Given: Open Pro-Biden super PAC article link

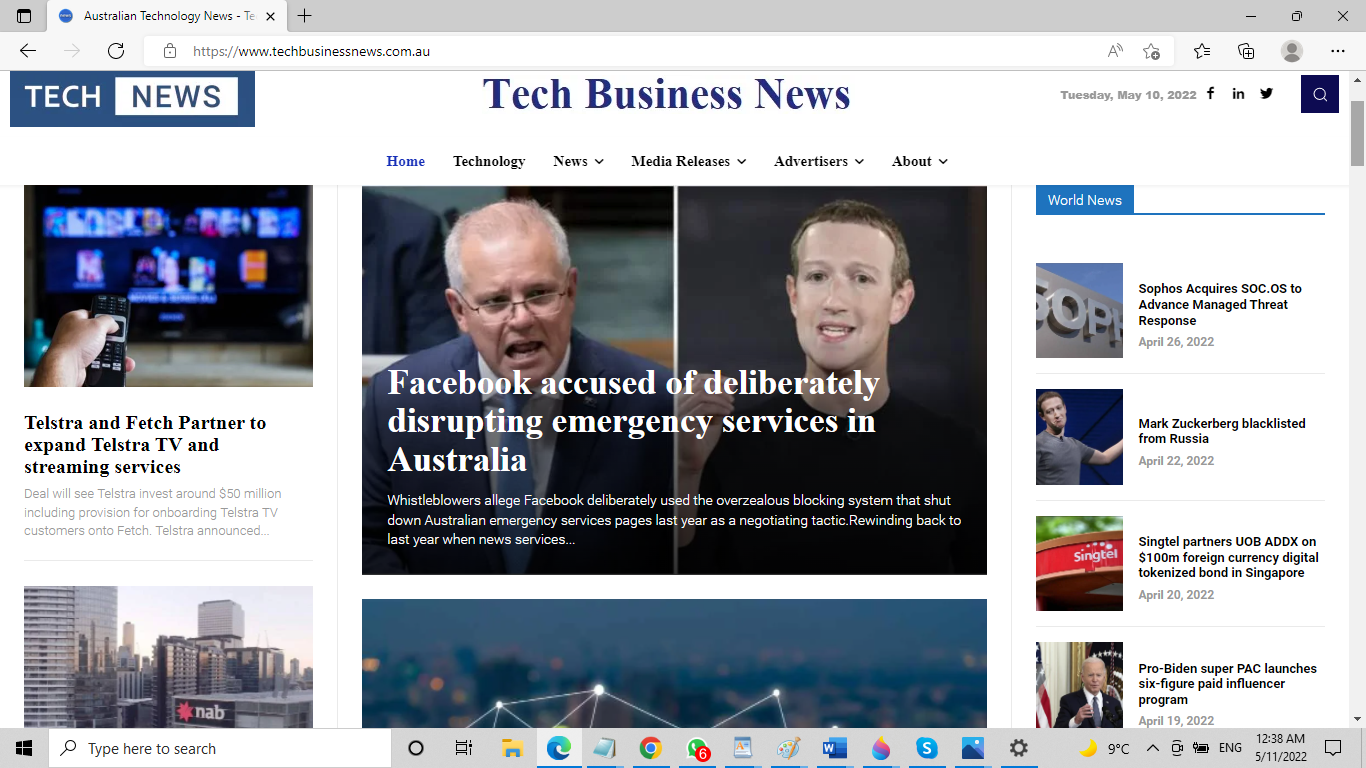Looking at the screenshot, I should [x=1227, y=684].
